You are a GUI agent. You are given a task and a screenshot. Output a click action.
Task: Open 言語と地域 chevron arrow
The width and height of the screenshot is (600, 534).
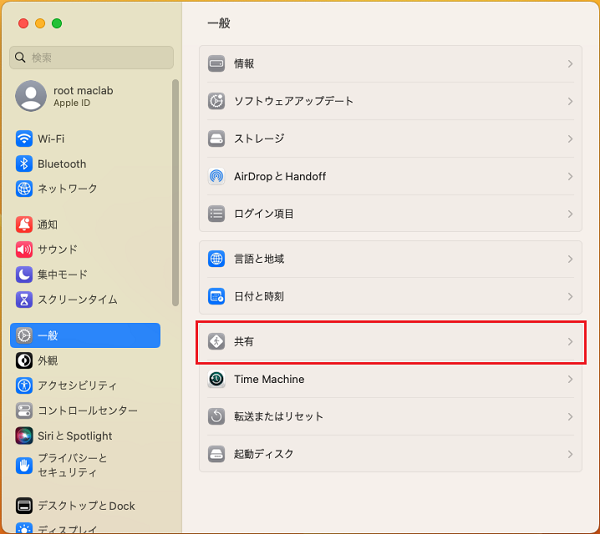coord(570,259)
